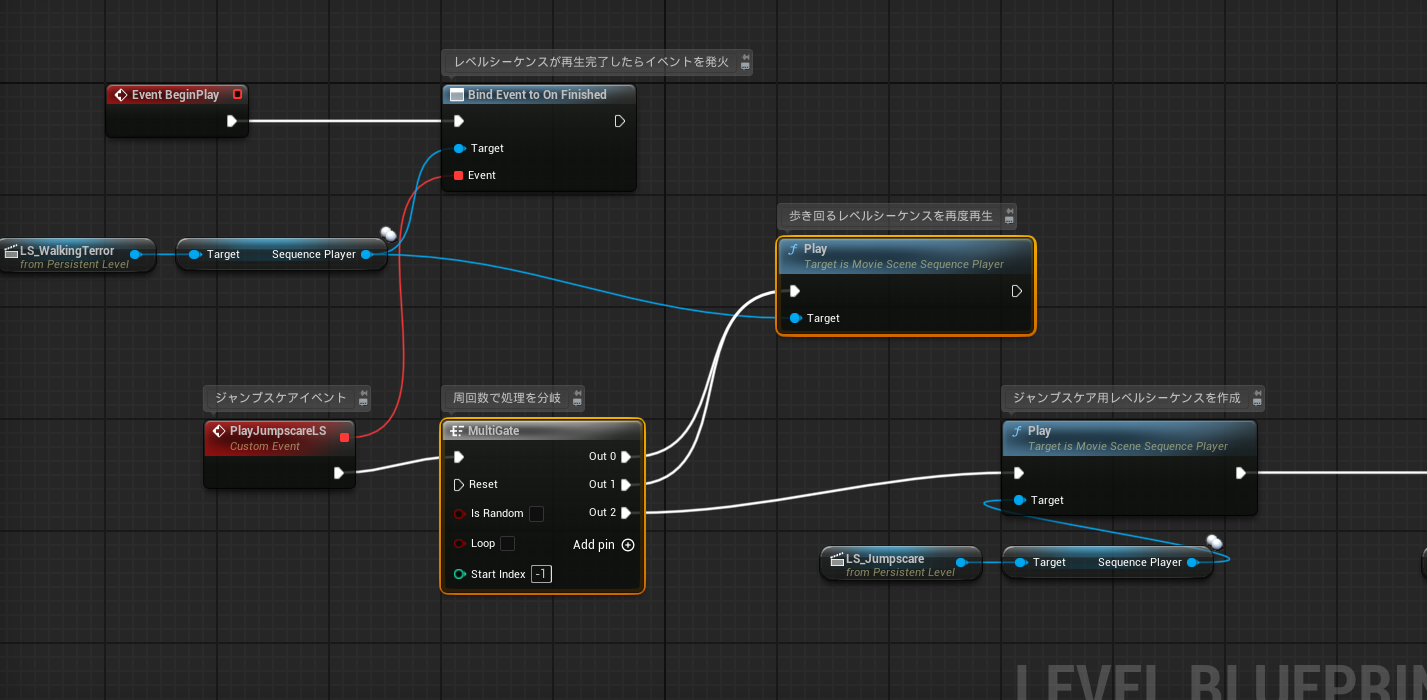Image resolution: width=1427 pixels, height=700 pixels.
Task: Select the Bind Event to On Finished title
Action: pos(537,95)
